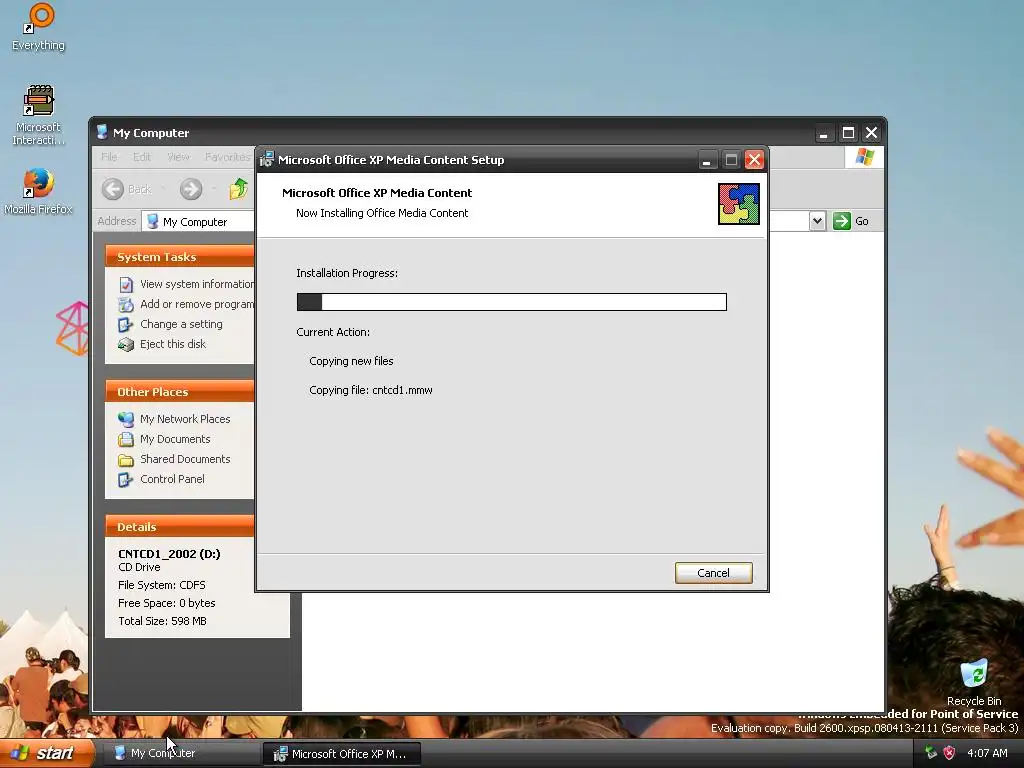
Task: Close the Office XP Media Content Setup dialog
Action: coord(754,160)
